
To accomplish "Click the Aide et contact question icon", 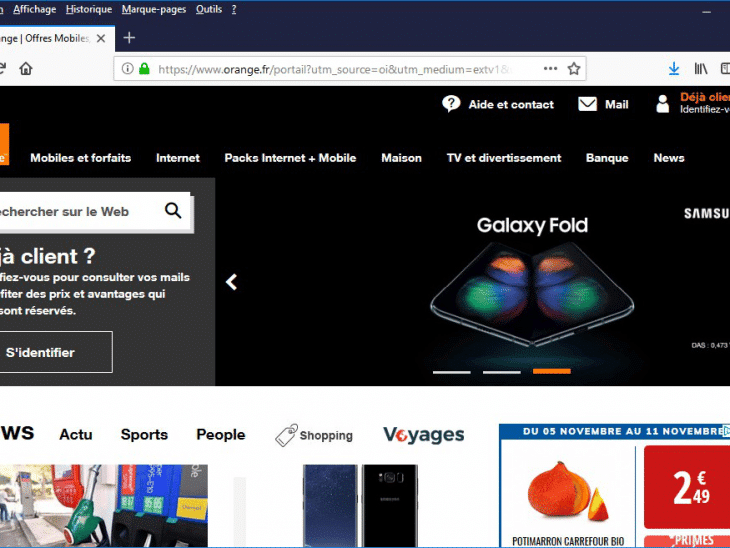I will (x=451, y=104).
